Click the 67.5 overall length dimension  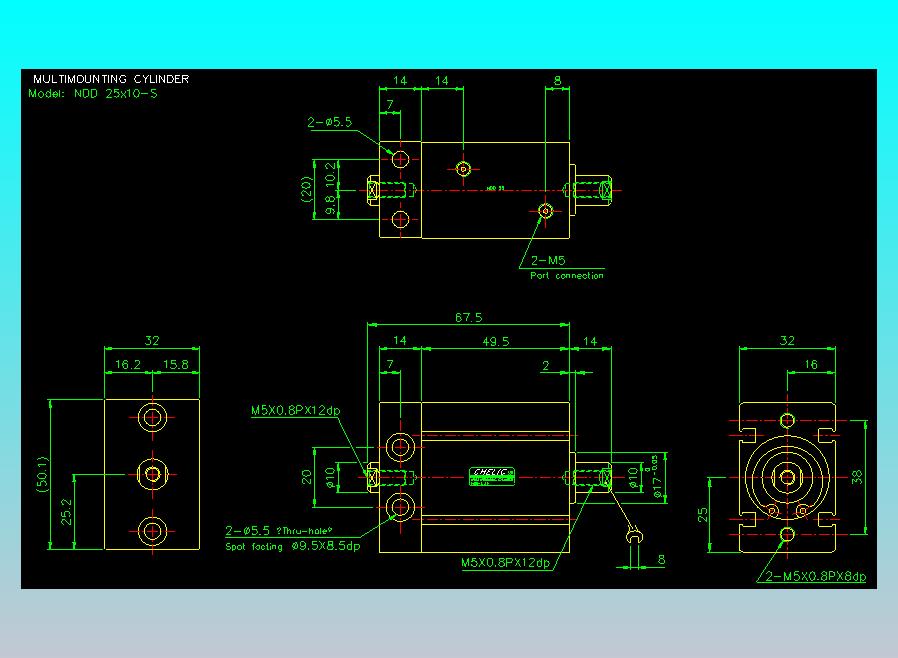468,317
